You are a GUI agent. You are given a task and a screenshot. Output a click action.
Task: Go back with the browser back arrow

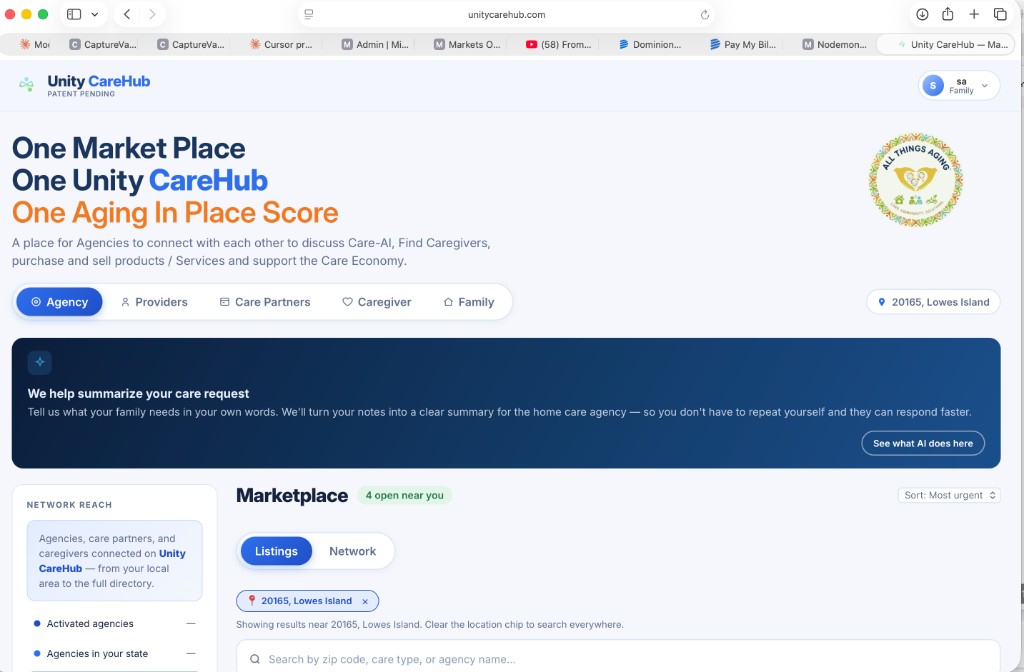click(127, 14)
